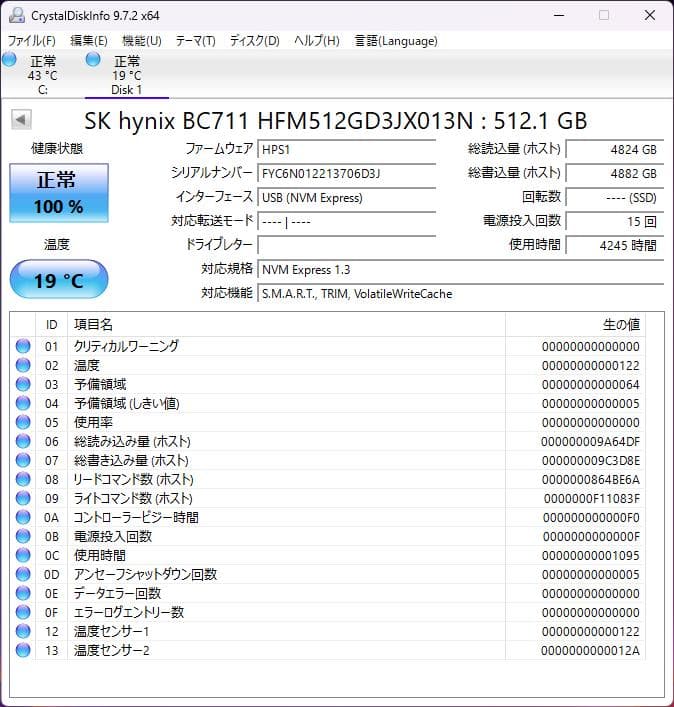This screenshot has width=674, height=707.
Task: Open the ディスク(D) menu
Action: point(255,41)
